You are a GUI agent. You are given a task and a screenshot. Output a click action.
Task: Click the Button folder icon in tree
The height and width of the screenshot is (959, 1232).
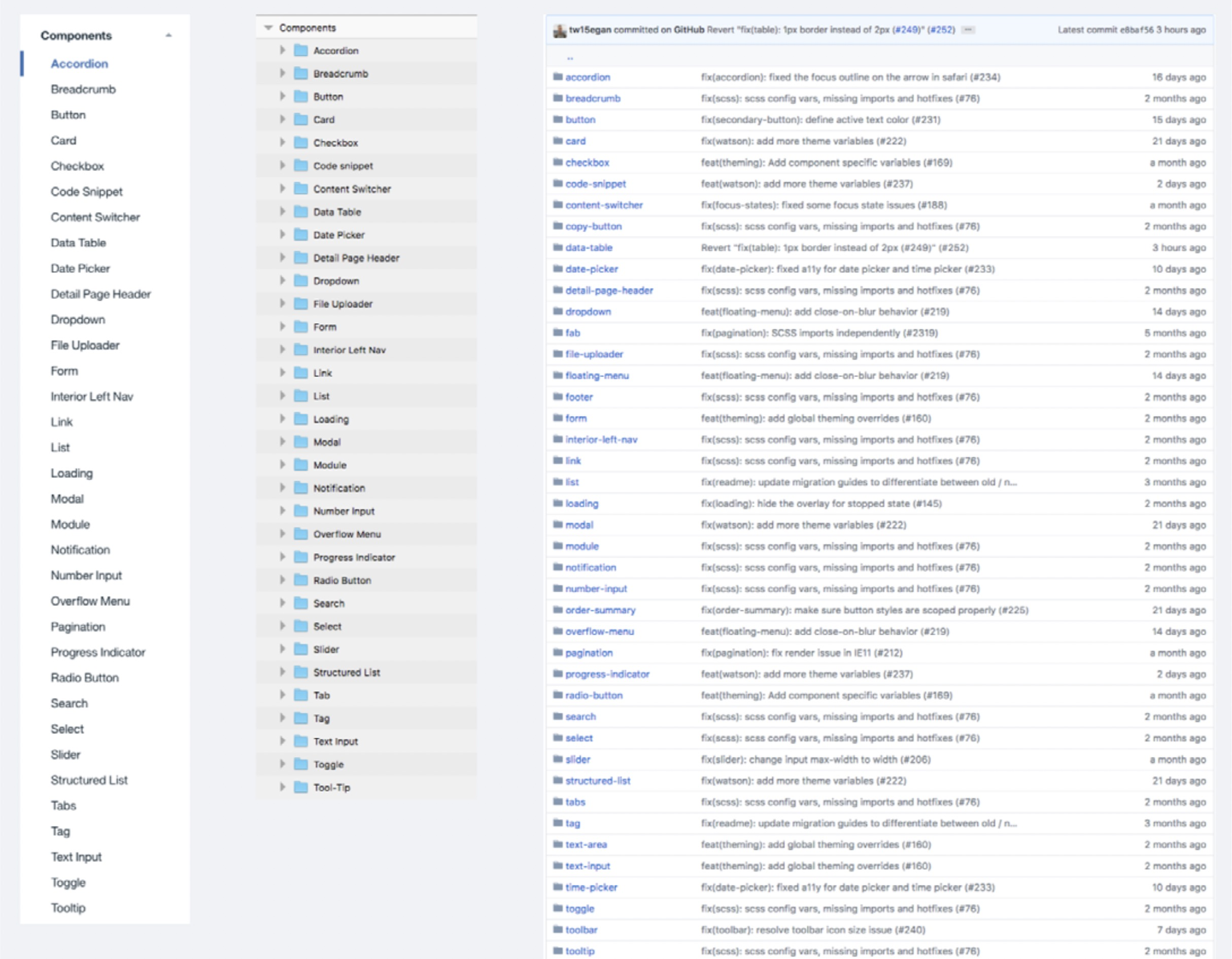coord(301,96)
